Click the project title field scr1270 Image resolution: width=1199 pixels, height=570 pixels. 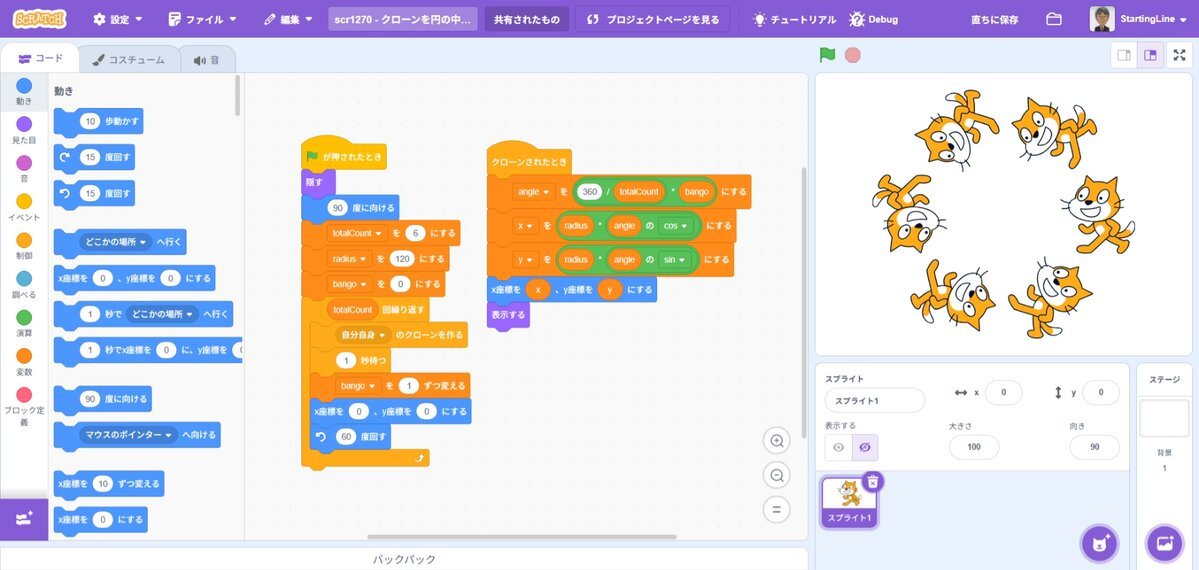(403, 19)
